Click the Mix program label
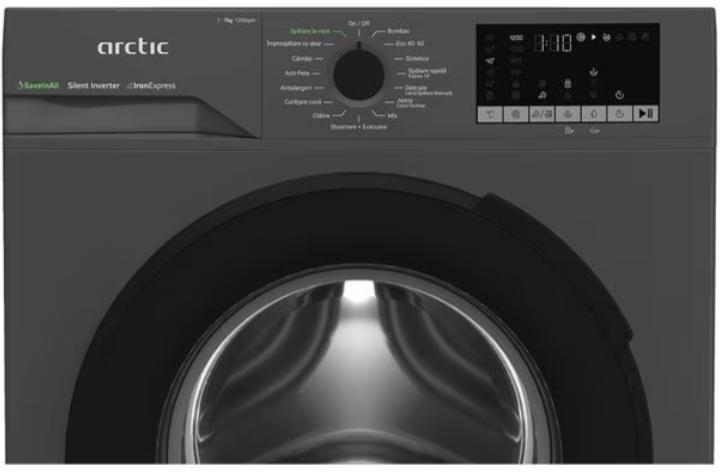The image size is (720, 472). 392,116
